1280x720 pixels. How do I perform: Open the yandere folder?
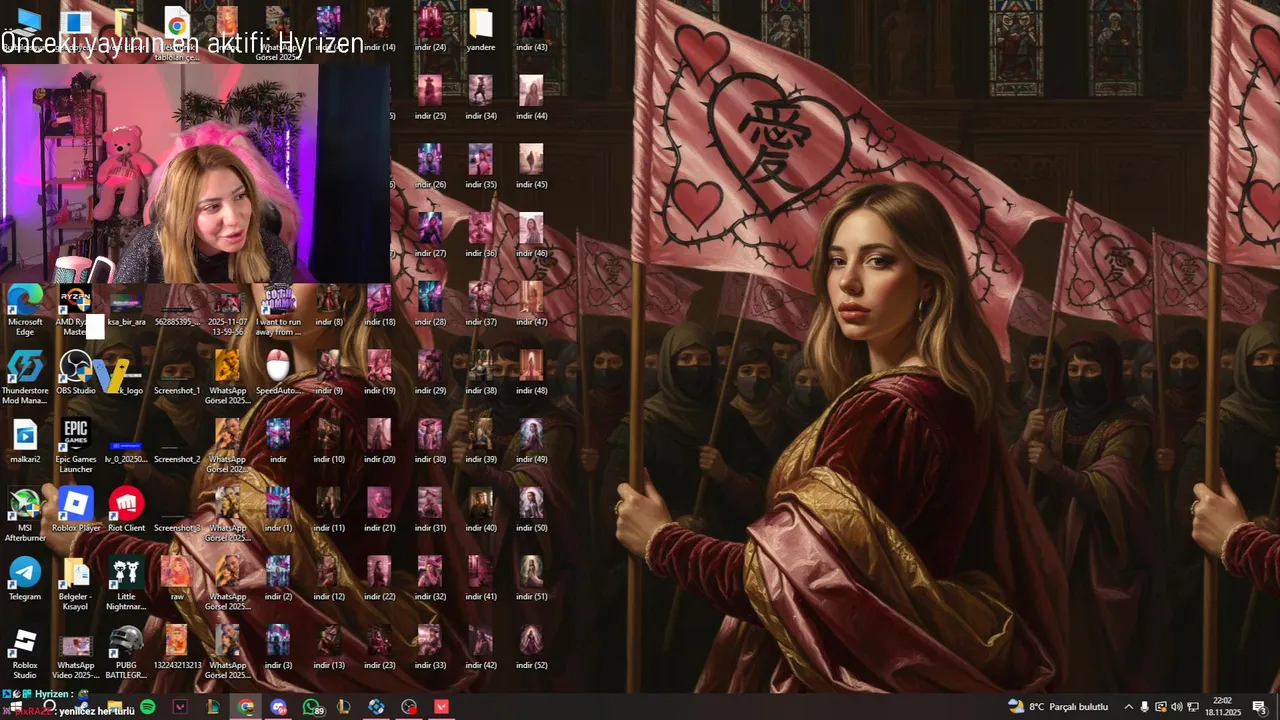pyautogui.click(x=481, y=29)
